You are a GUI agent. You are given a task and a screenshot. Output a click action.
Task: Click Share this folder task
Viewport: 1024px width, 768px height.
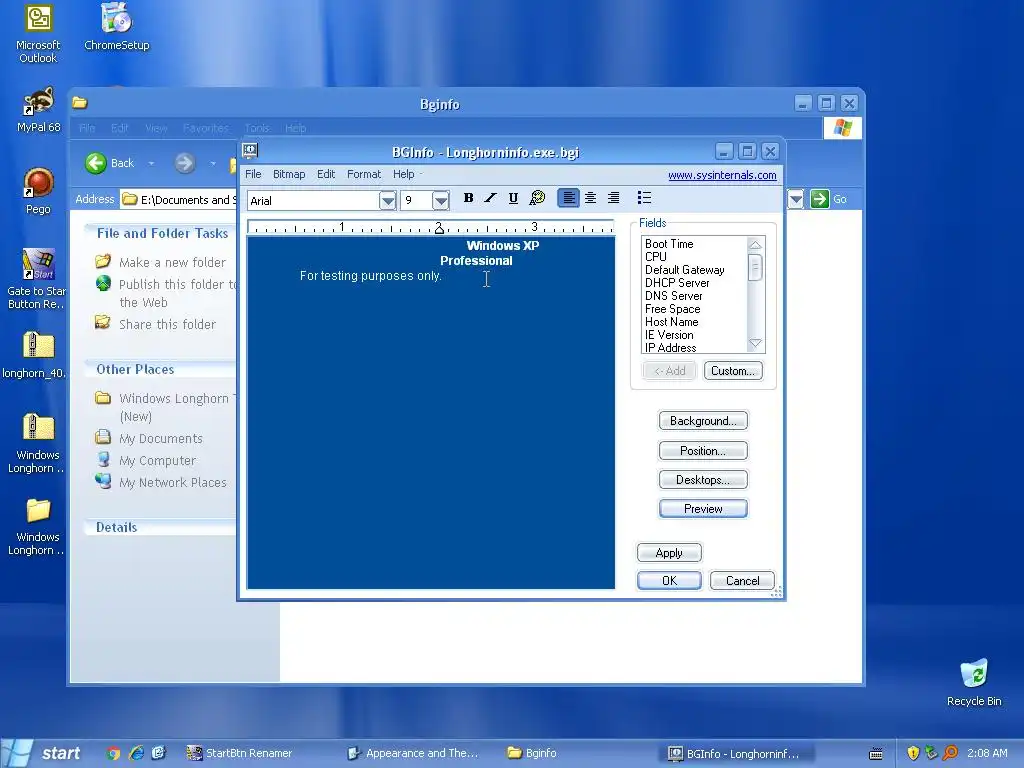tap(167, 325)
